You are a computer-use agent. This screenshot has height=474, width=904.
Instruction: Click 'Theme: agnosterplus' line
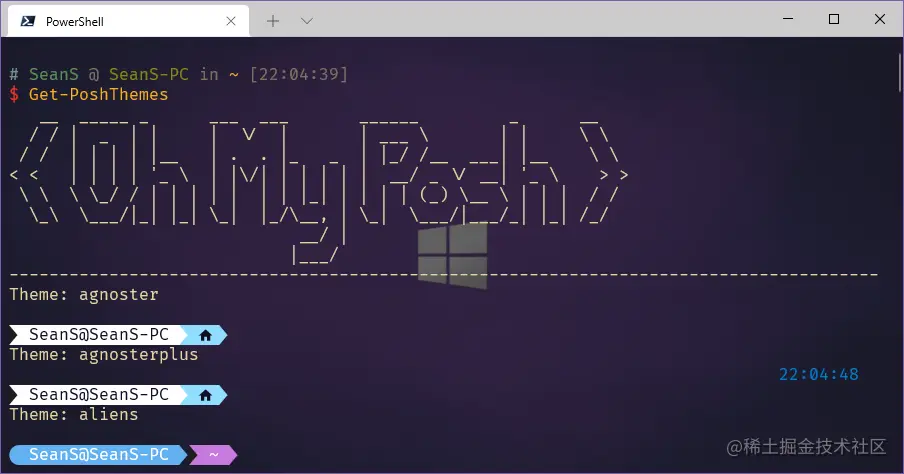pos(104,355)
